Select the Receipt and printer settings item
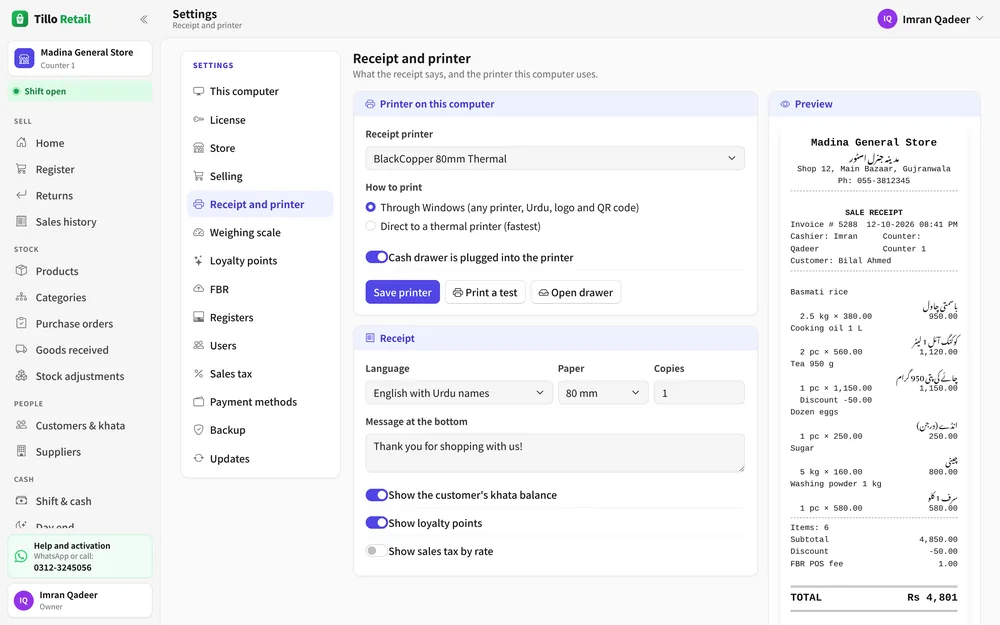Viewport: 1000px width, 625px height. [x=260, y=204]
